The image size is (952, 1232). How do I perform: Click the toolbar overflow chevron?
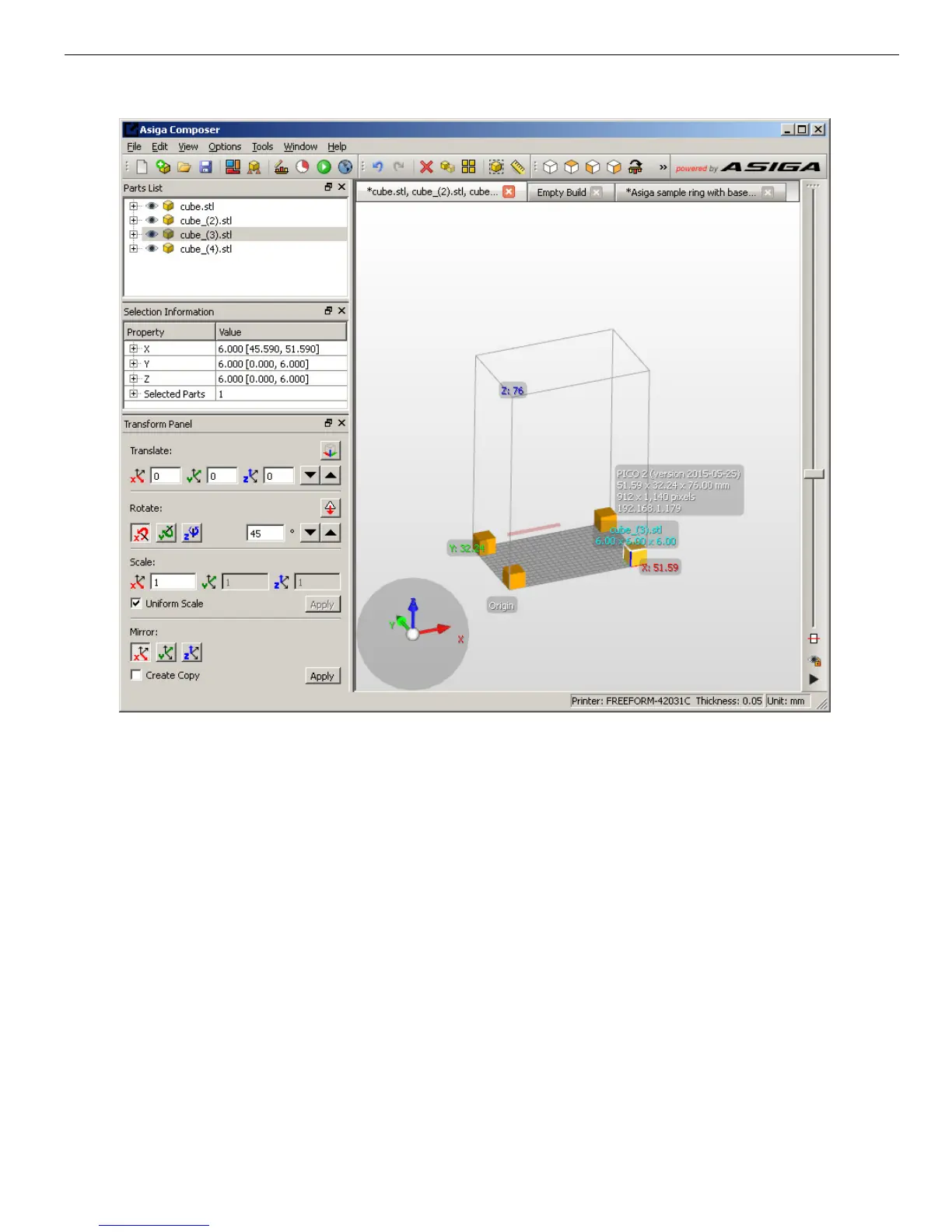[663, 166]
